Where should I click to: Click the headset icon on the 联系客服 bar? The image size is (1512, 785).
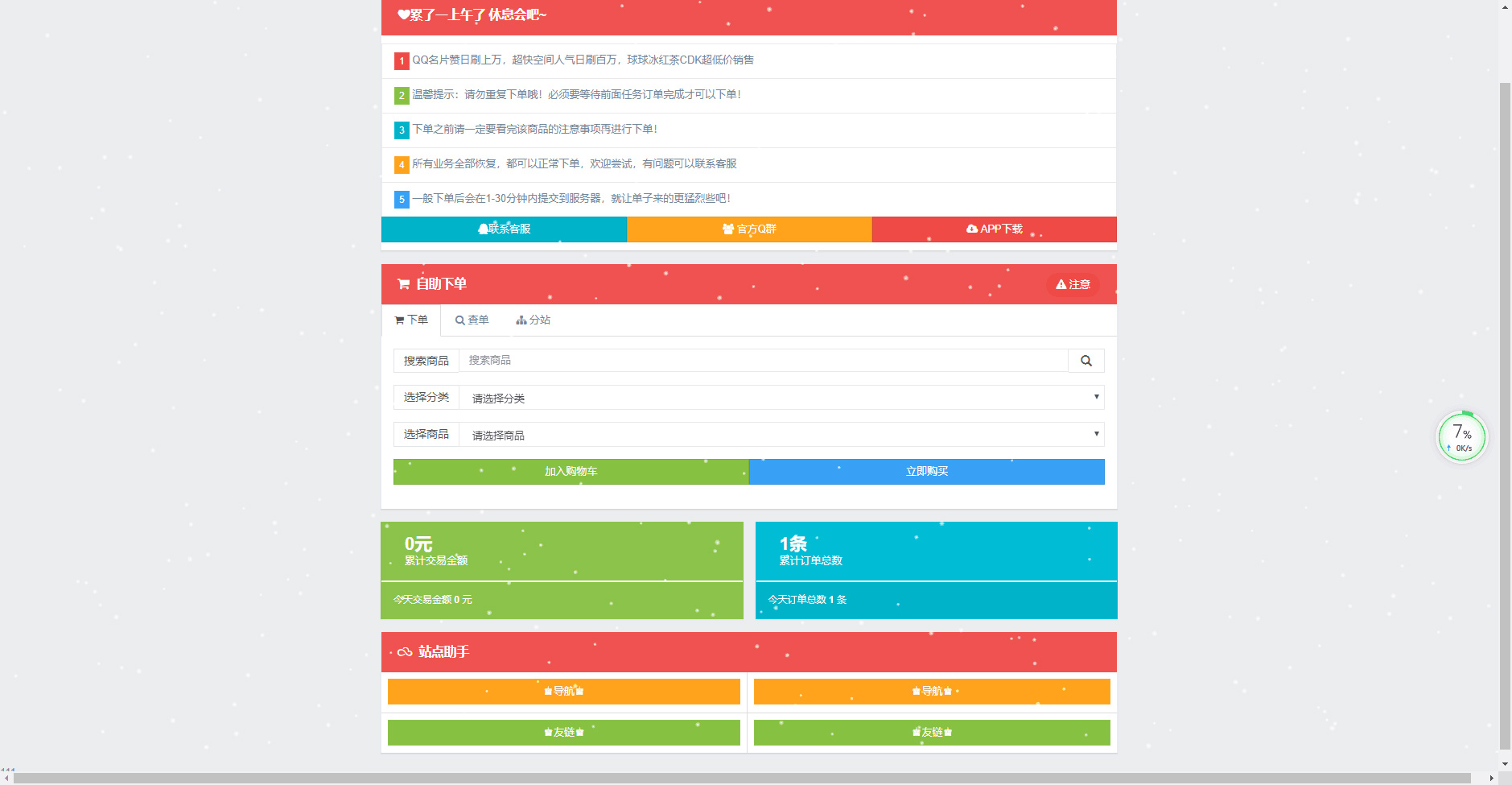482,229
